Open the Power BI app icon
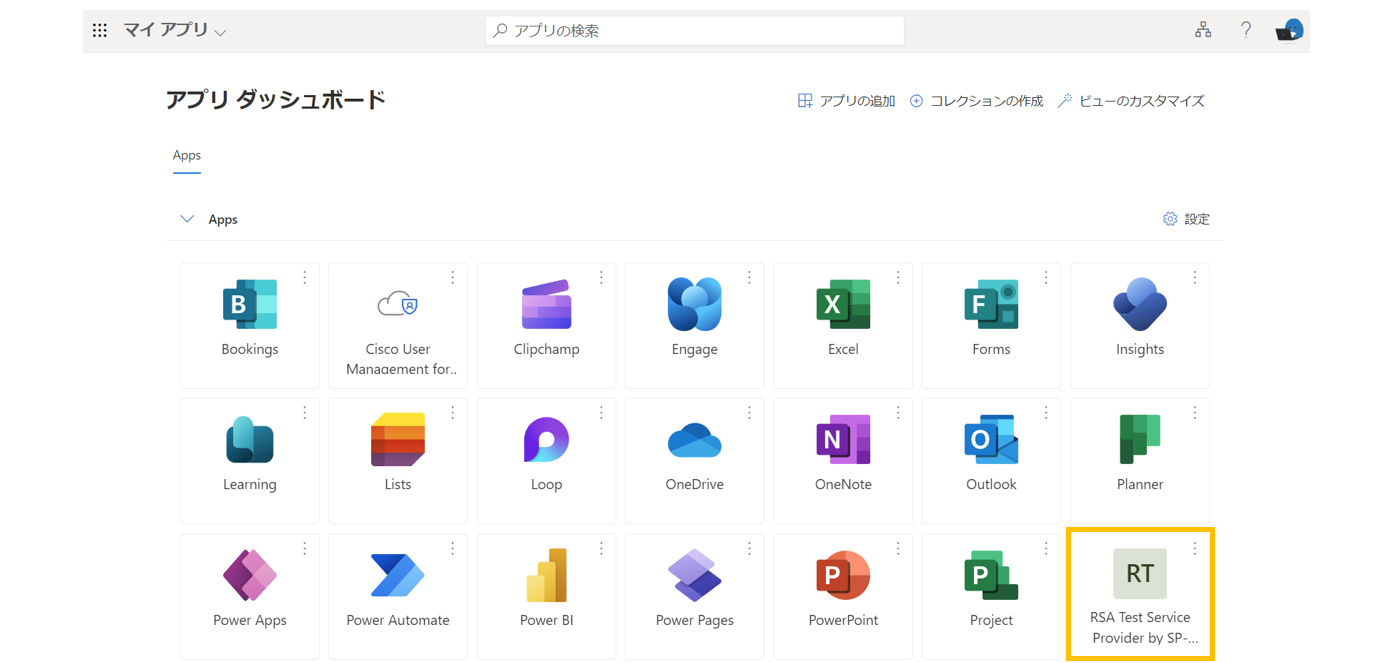The height and width of the screenshot is (663, 1390). 546,575
